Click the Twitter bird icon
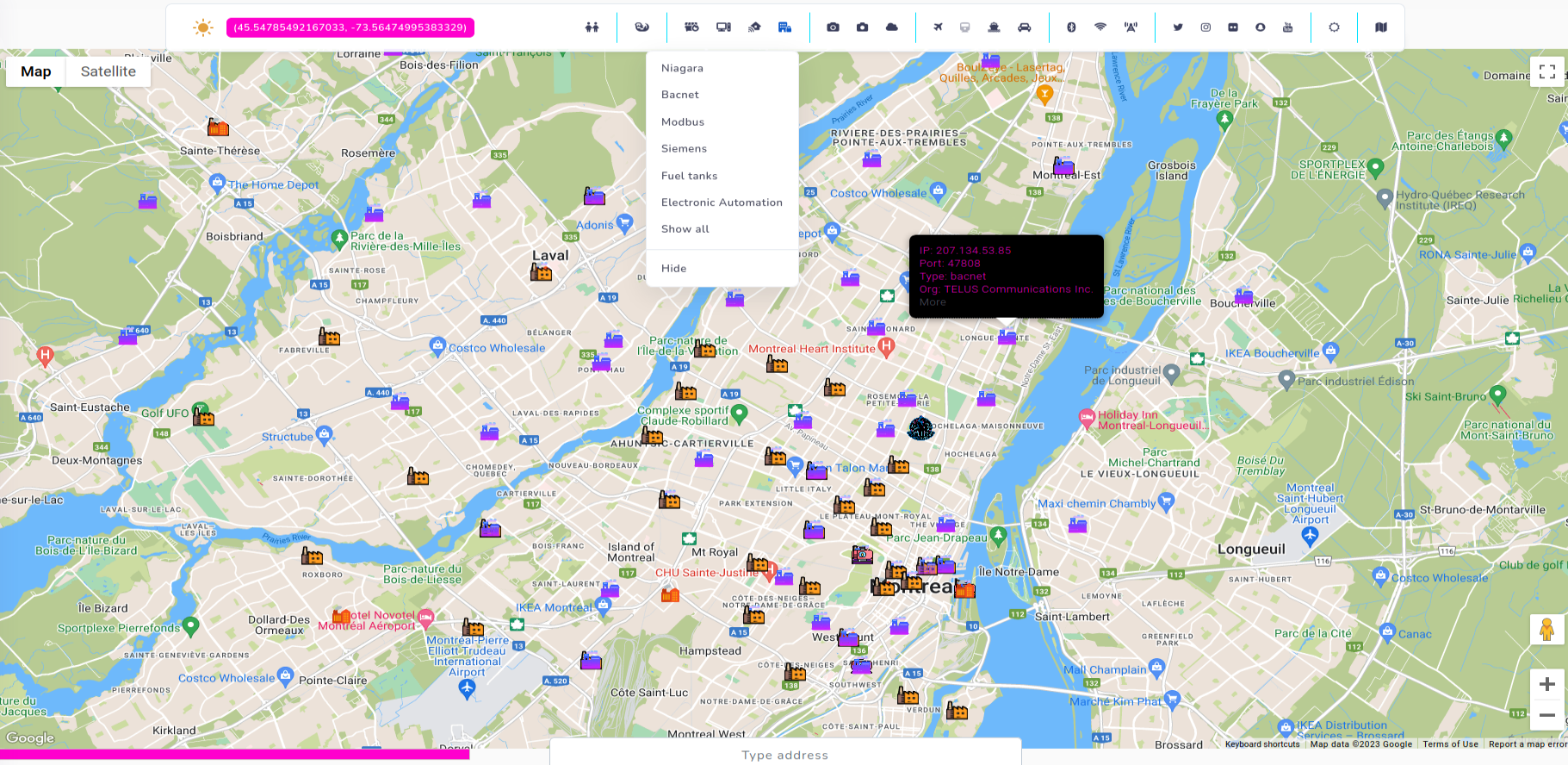Viewport: 1568px width, 765px height. coord(1178,28)
